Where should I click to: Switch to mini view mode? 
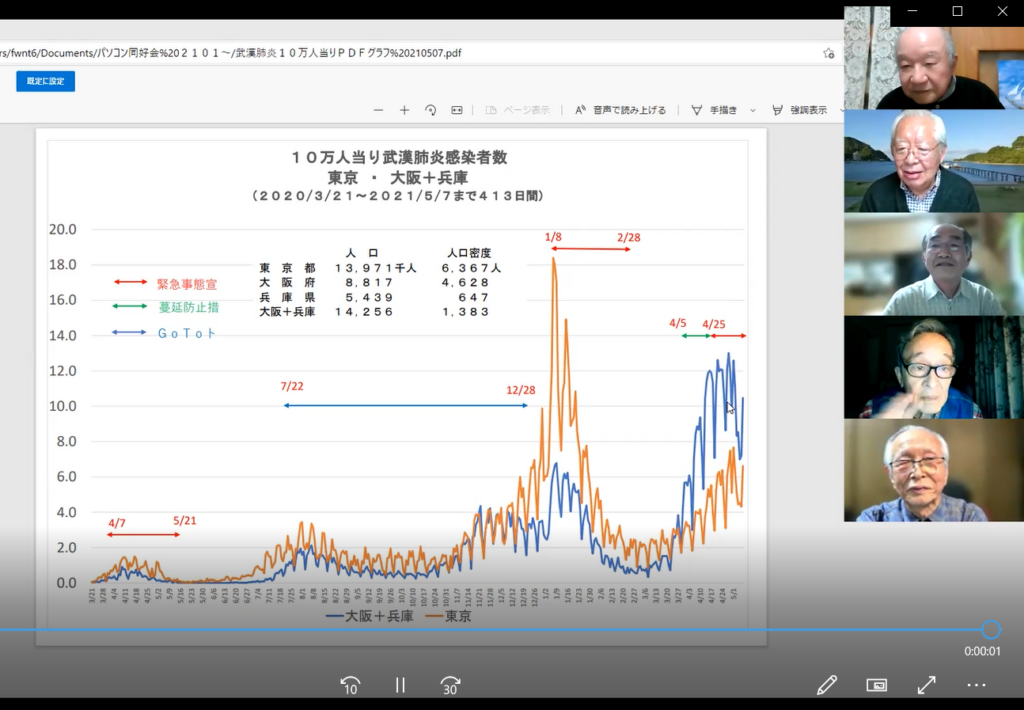point(877,685)
